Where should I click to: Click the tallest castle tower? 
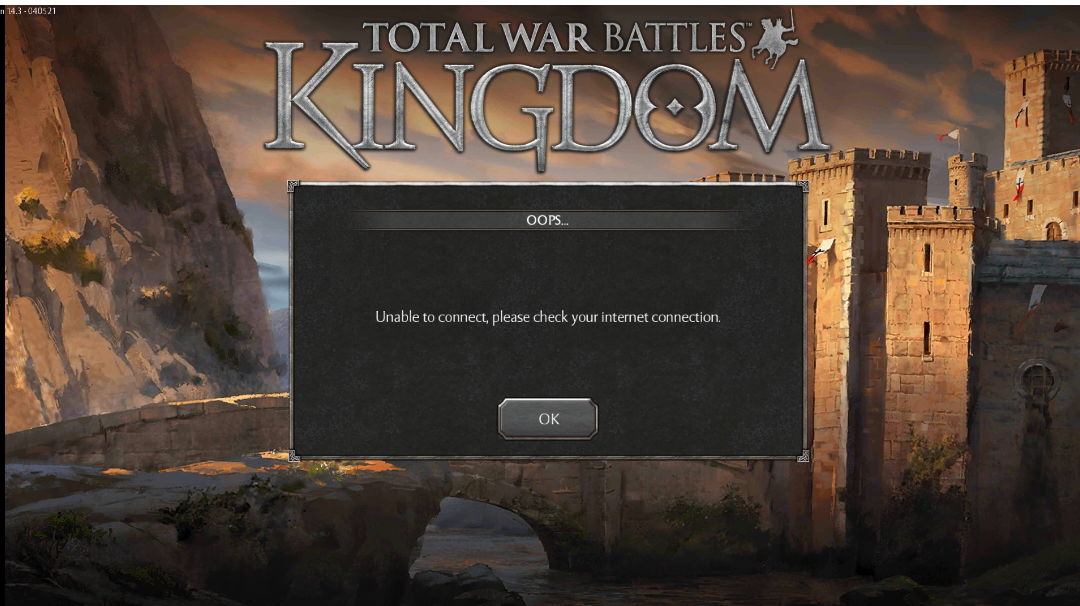pos(1041,110)
